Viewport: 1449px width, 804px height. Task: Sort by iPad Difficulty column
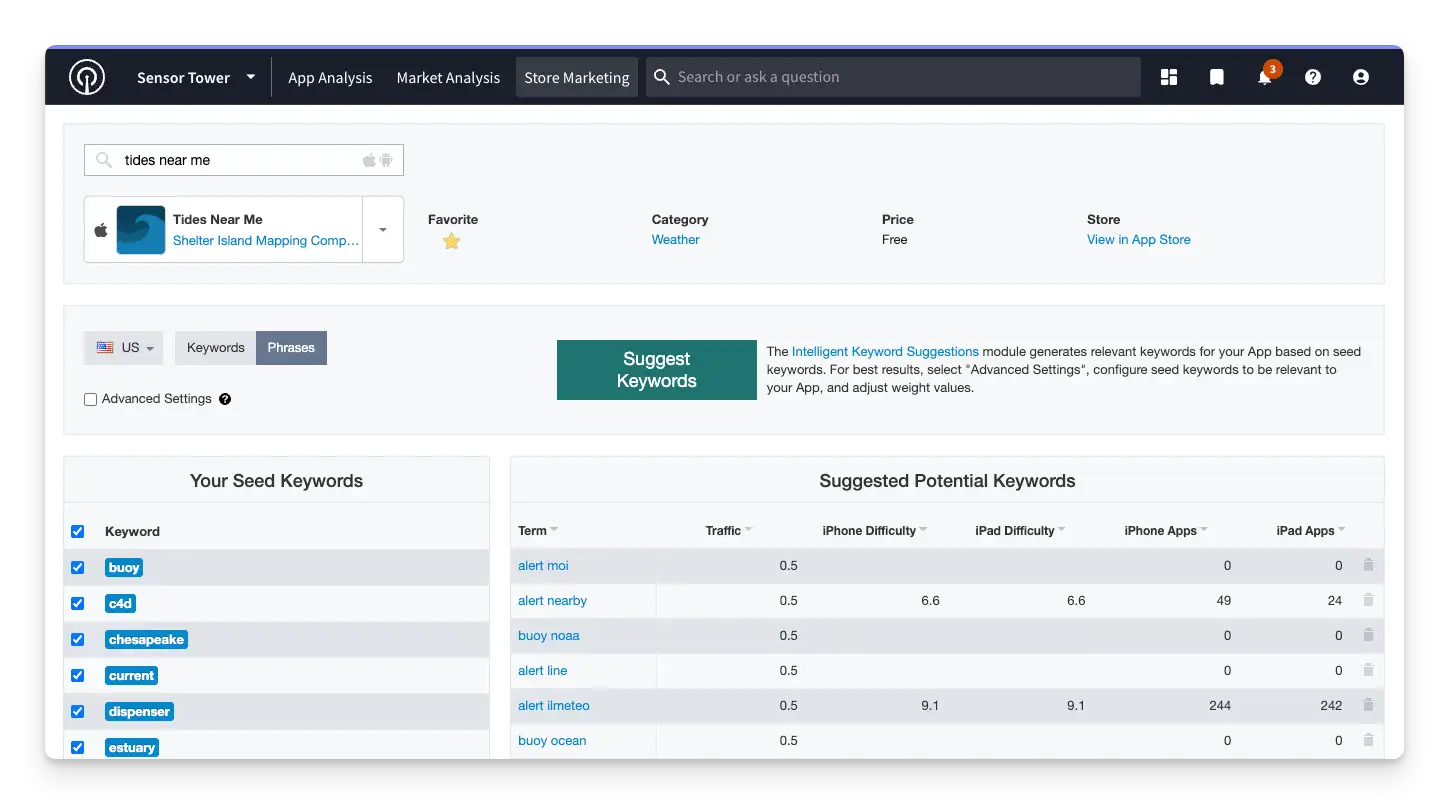coord(1020,530)
